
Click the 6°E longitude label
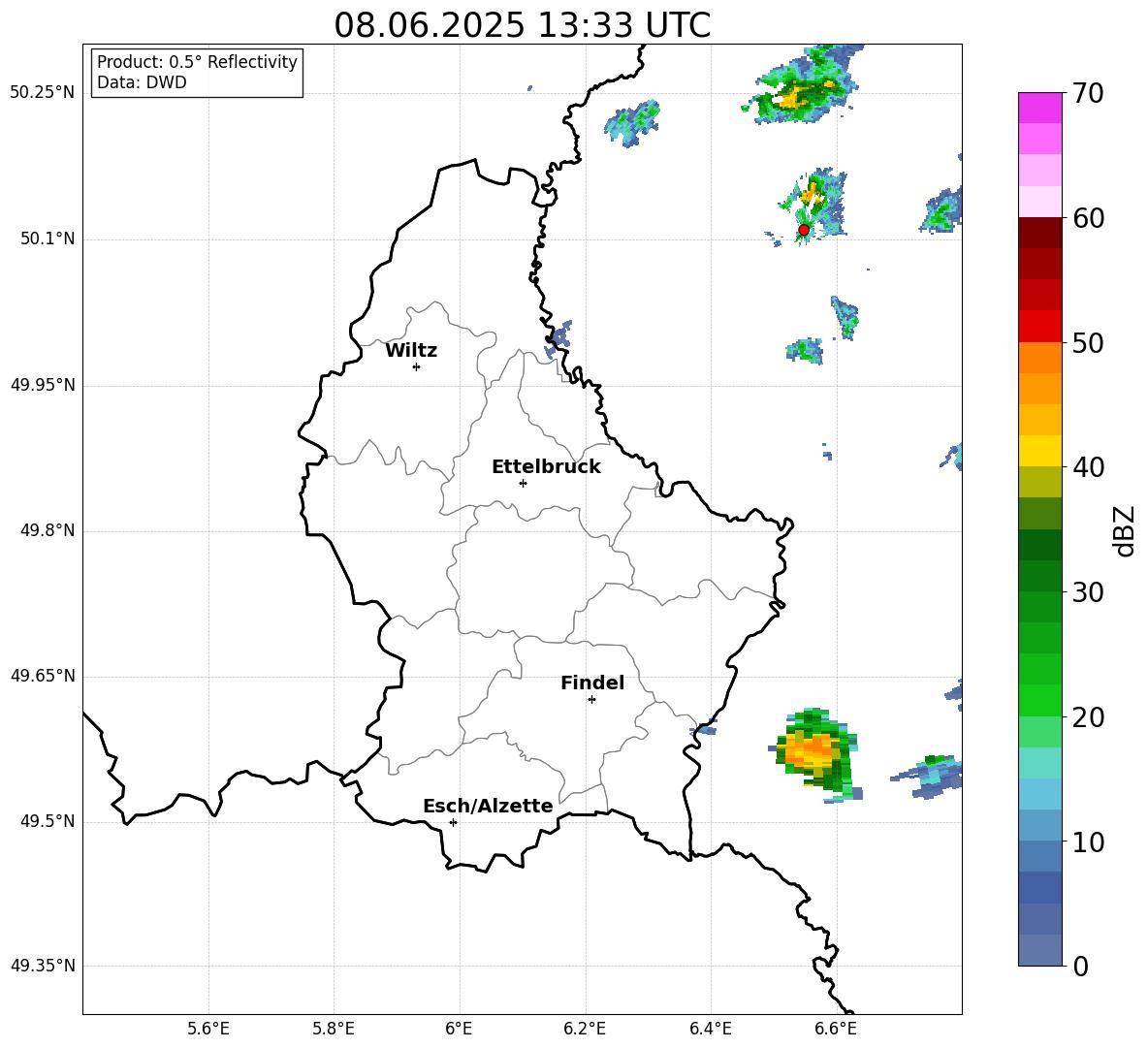click(x=459, y=1029)
